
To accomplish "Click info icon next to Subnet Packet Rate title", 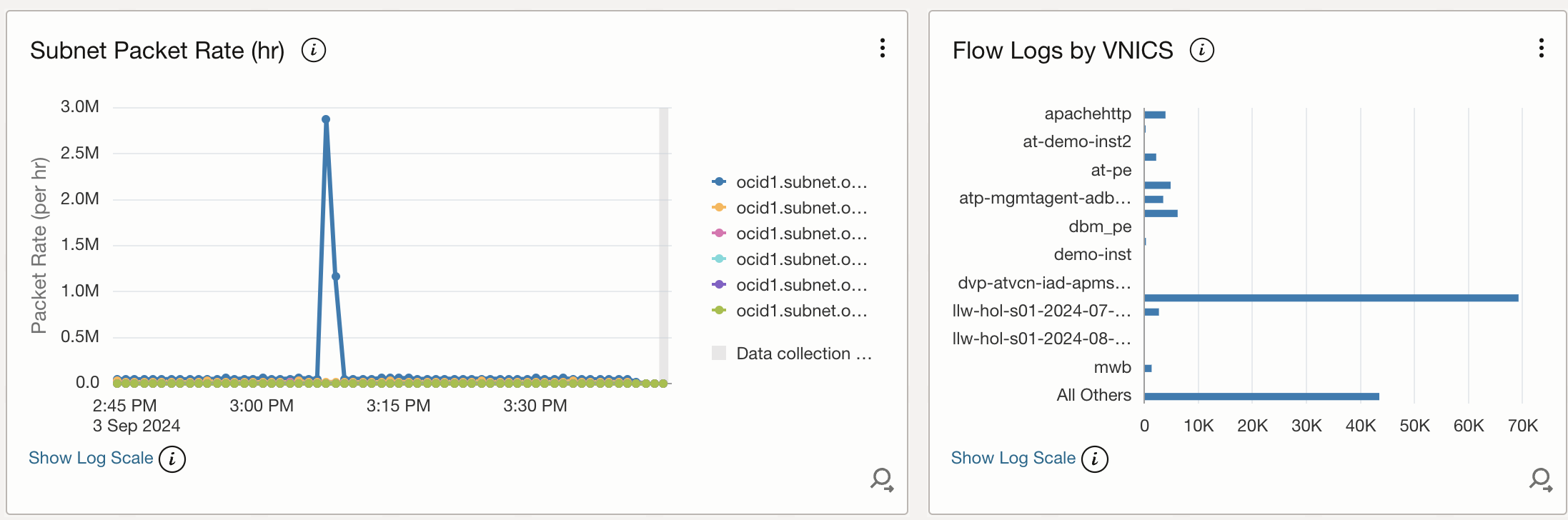I will (x=313, y=51).
